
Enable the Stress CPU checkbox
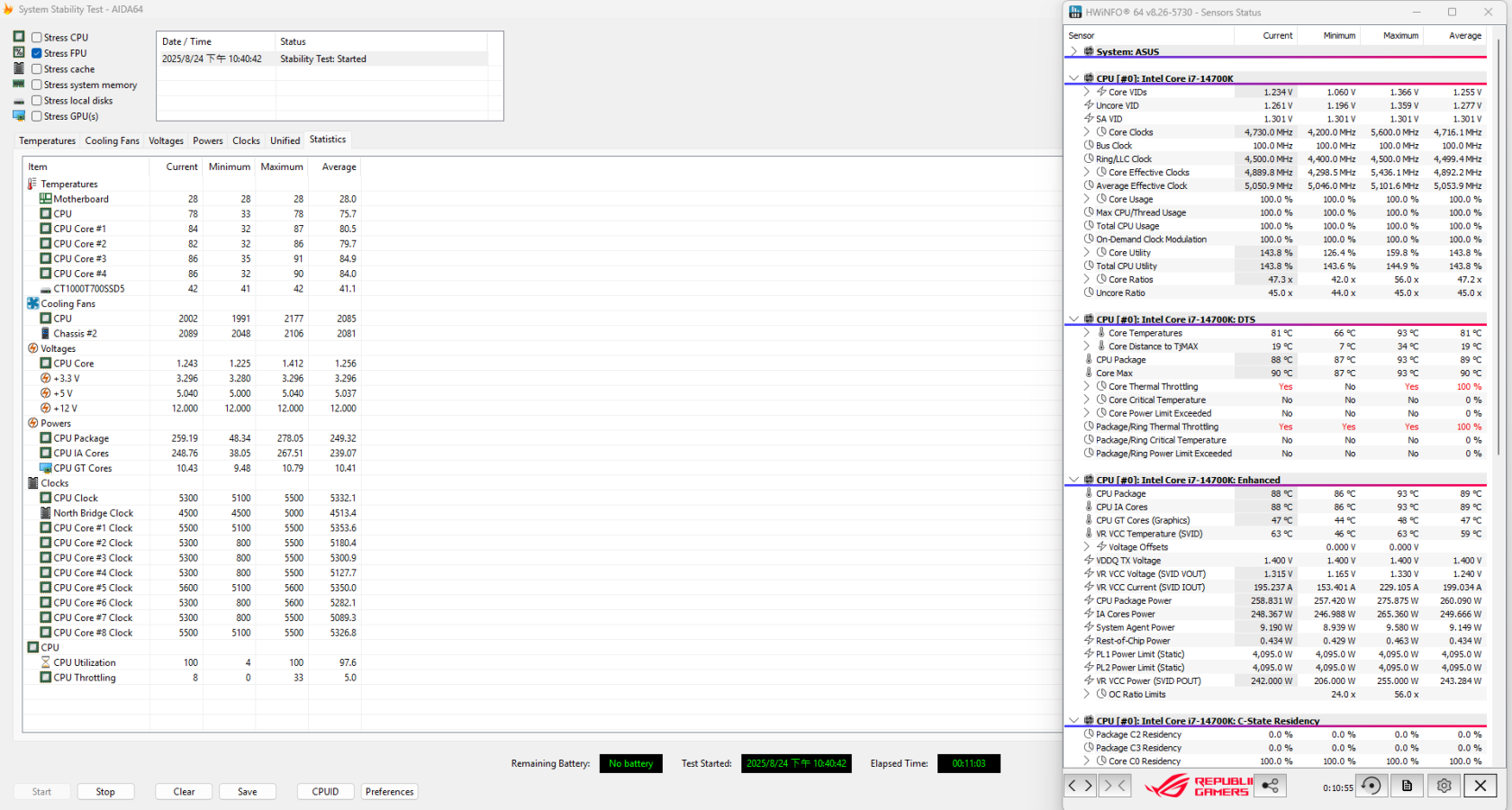pyautogui.click(x=37, y=38)
